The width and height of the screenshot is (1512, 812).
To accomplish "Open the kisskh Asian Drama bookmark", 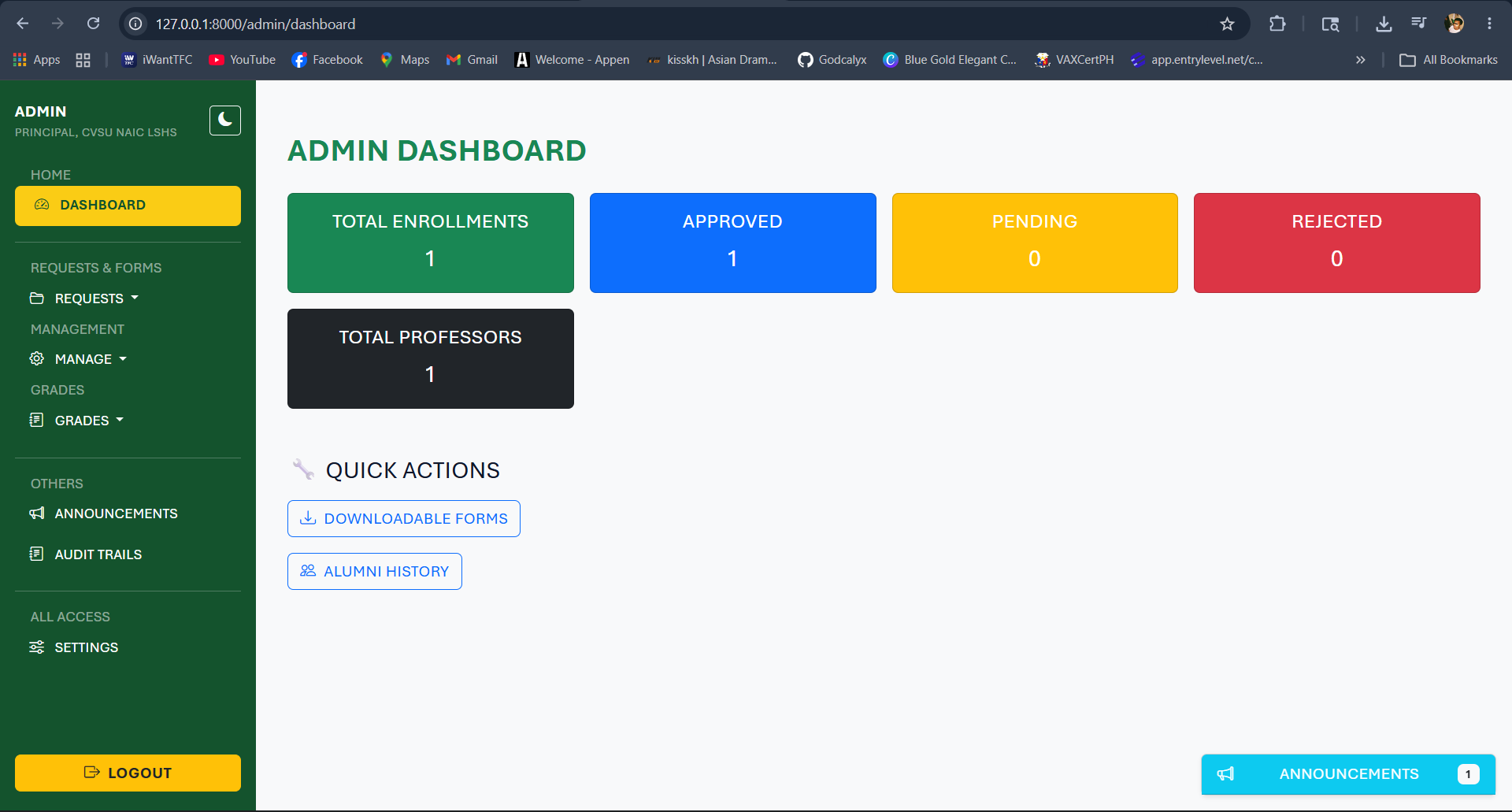I will [712, 60].
